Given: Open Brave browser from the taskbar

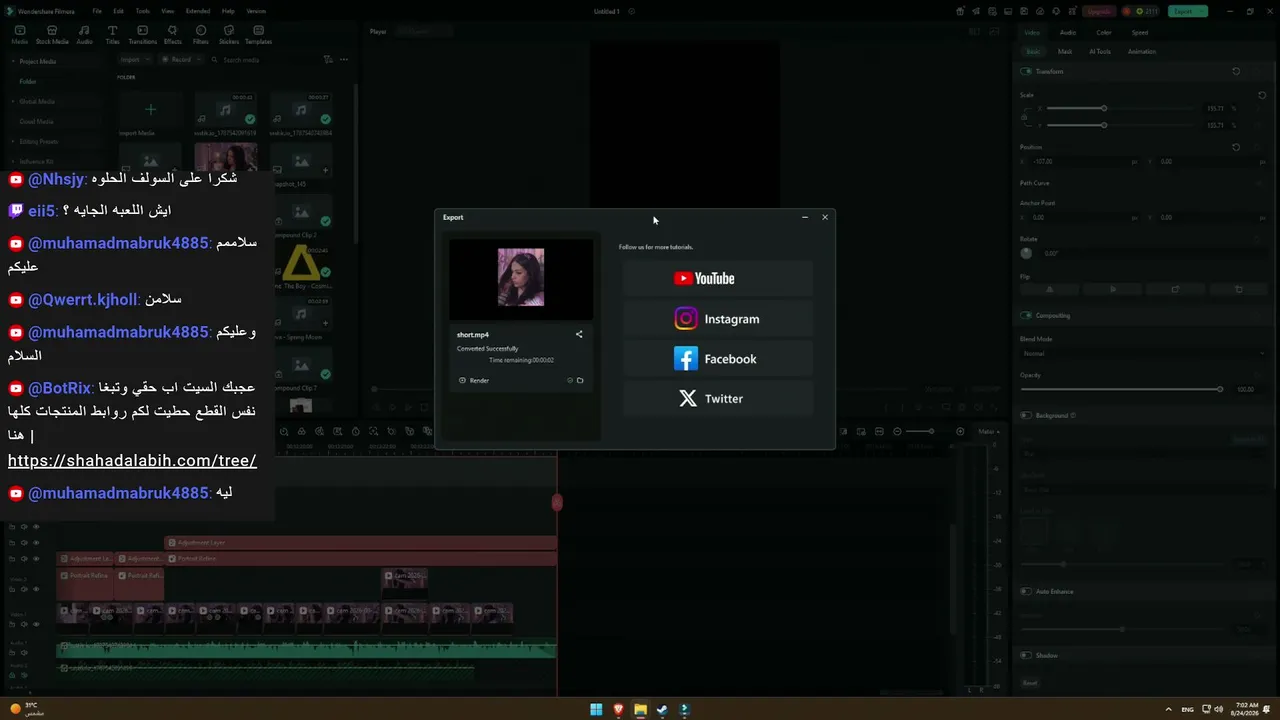Looking at the screenshot, I should tap(618, 709).
